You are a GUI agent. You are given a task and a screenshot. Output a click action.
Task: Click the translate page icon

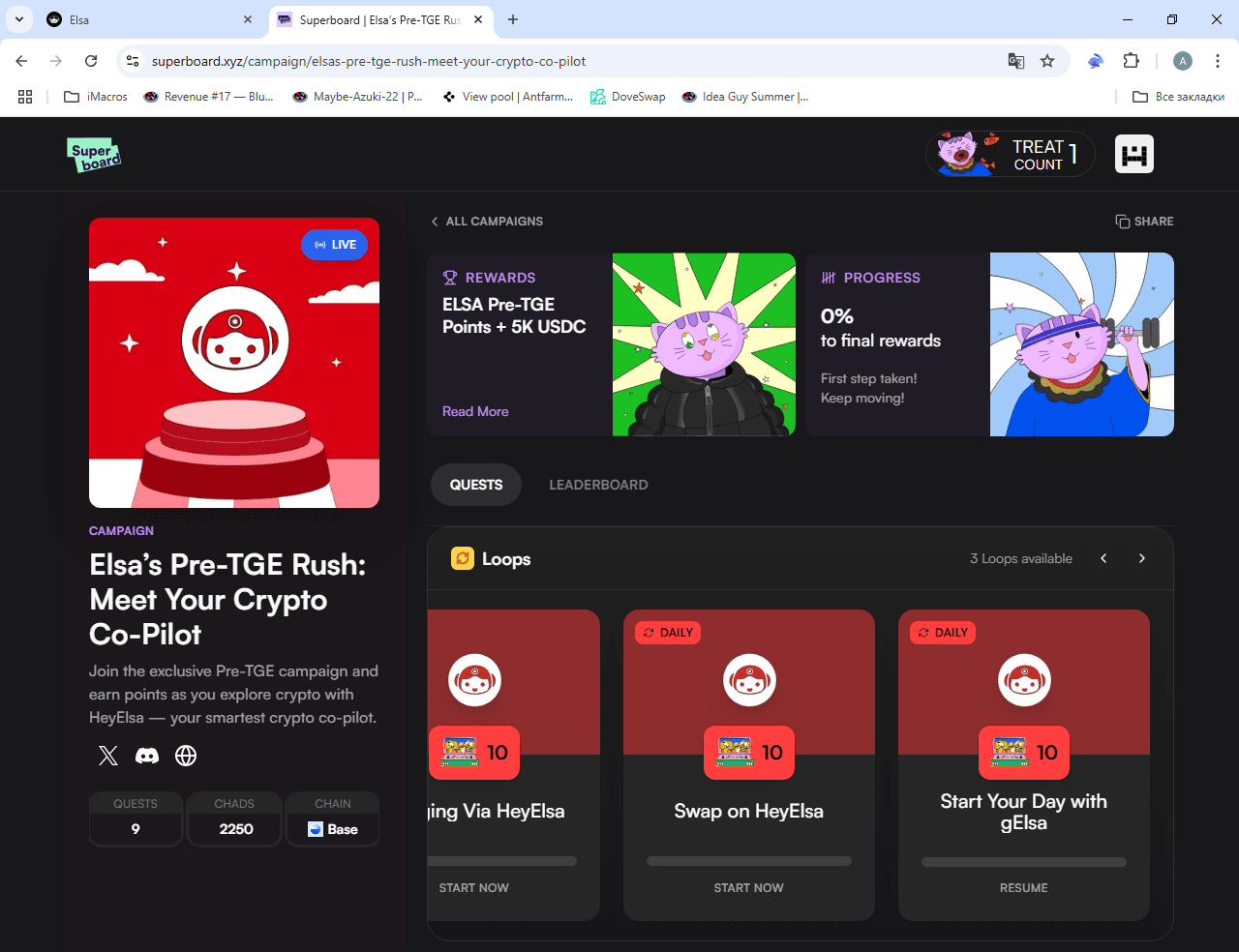click(x=1016, y=61)
